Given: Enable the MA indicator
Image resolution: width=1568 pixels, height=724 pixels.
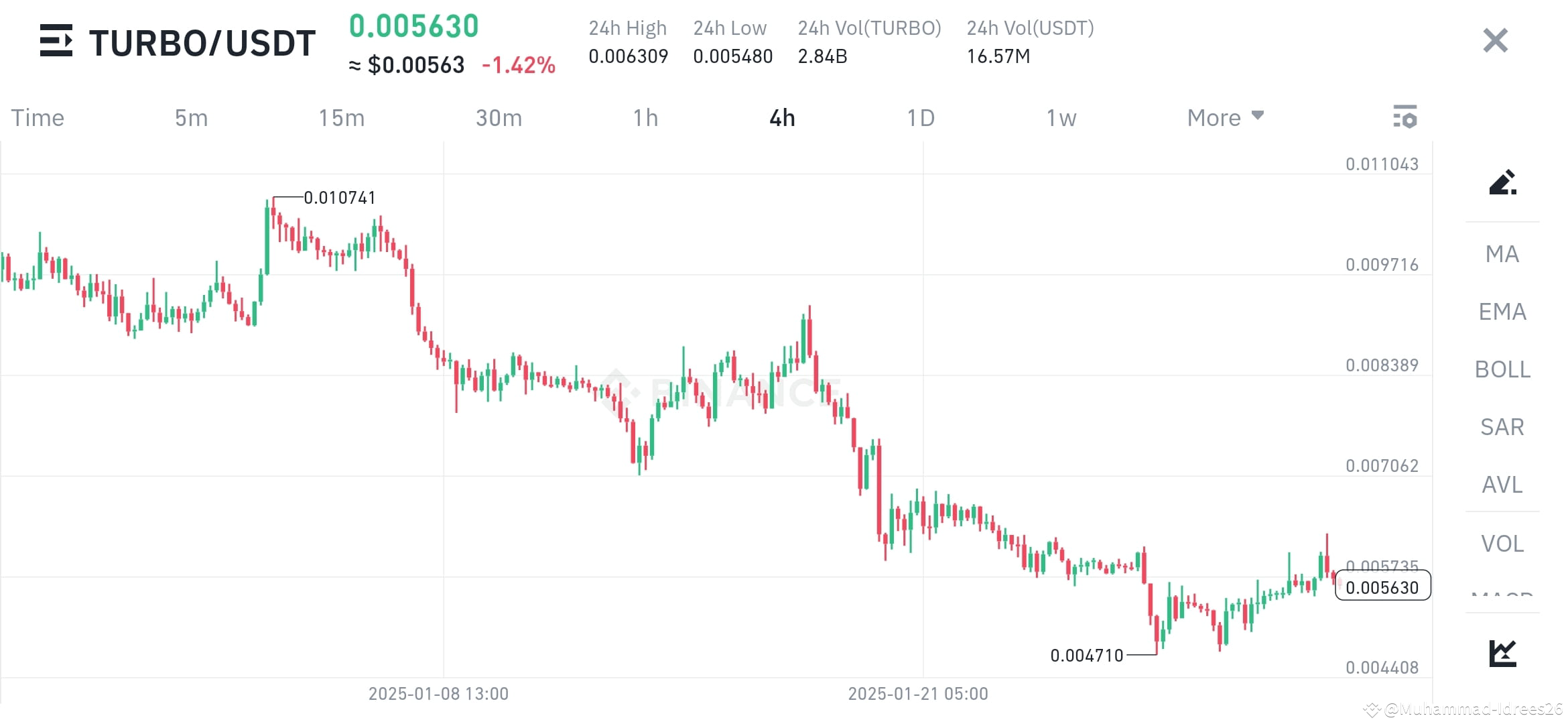Looking at the screenshot, I should (x=1501, y=255).
